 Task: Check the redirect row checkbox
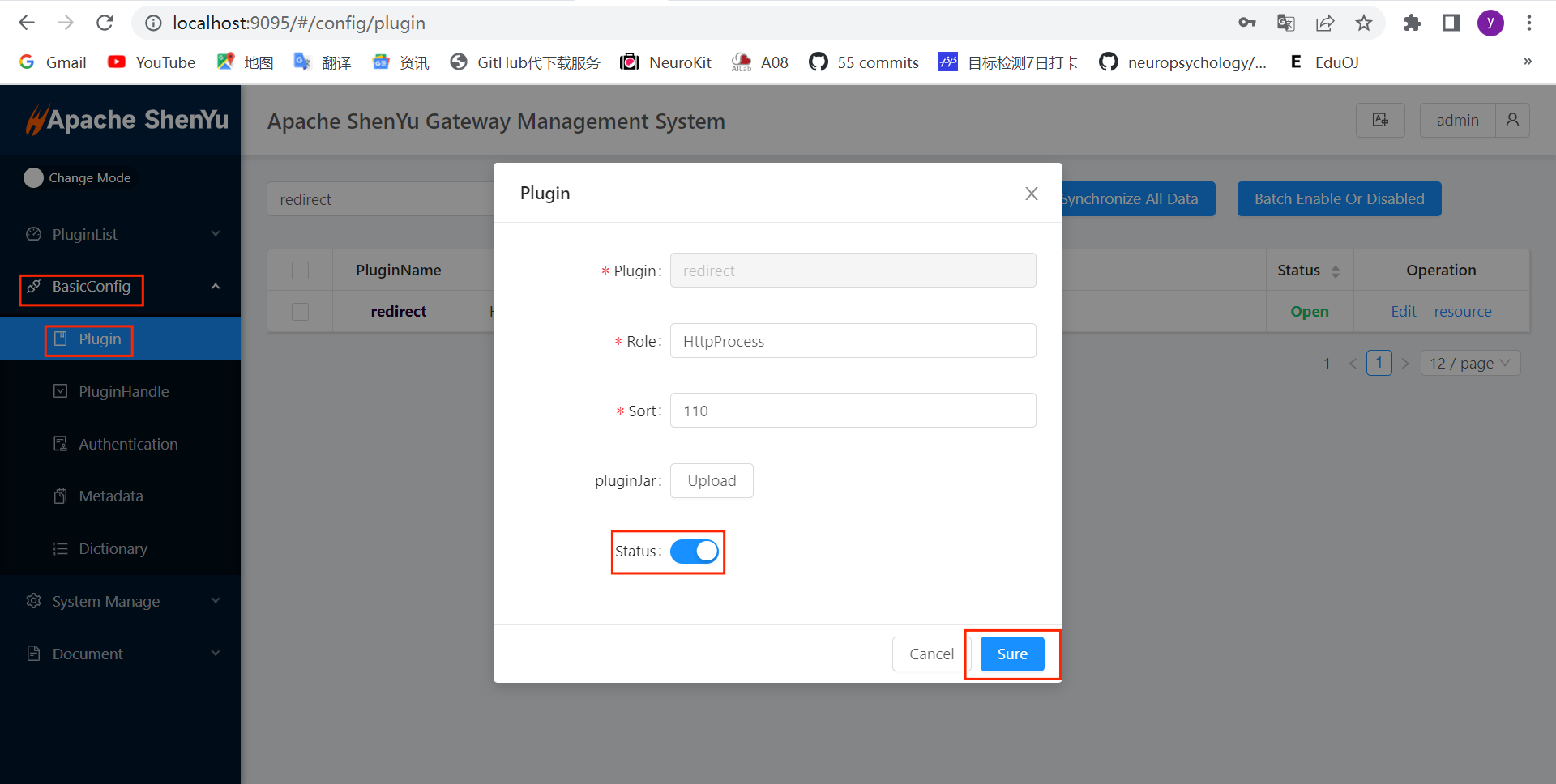pos(301,312)
